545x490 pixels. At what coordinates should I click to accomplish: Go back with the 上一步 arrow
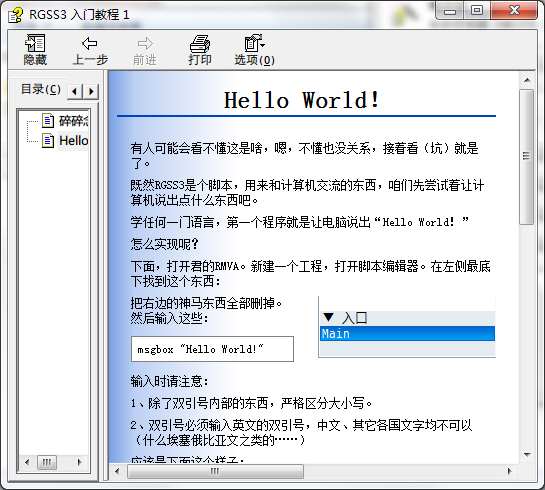tap(90, 50)
